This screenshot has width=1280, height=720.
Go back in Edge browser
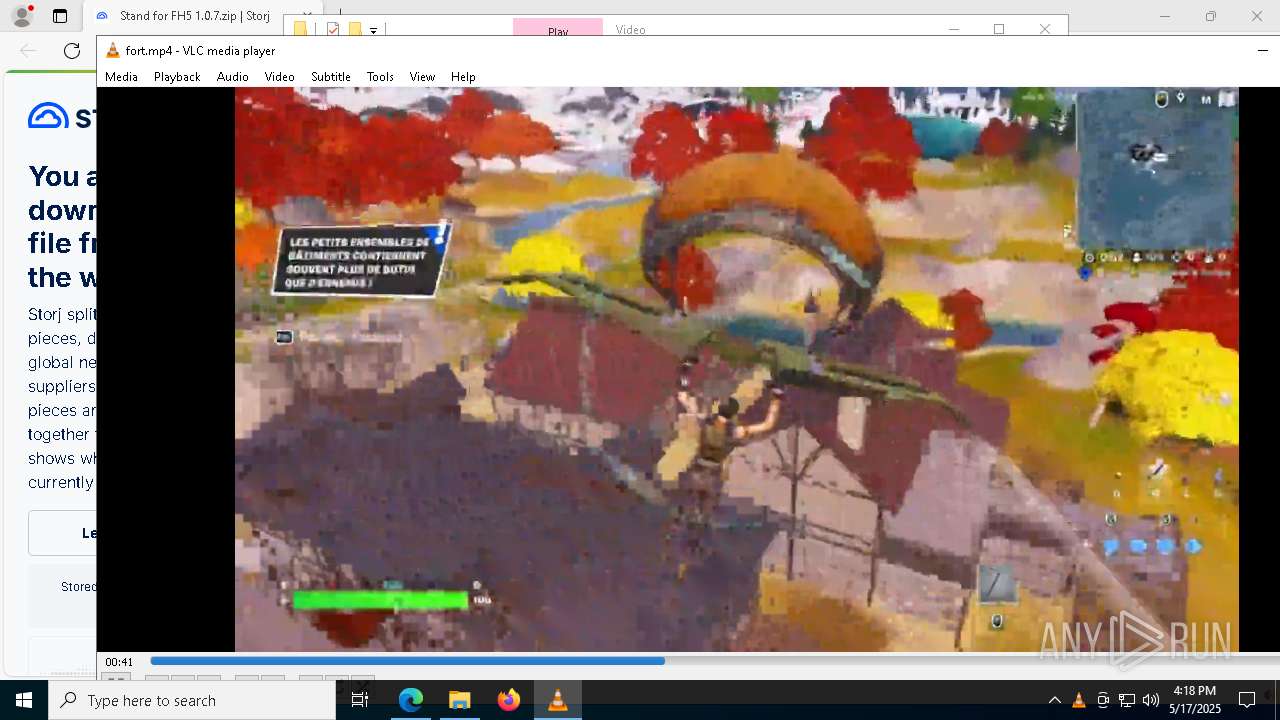[x=28, y=51]
